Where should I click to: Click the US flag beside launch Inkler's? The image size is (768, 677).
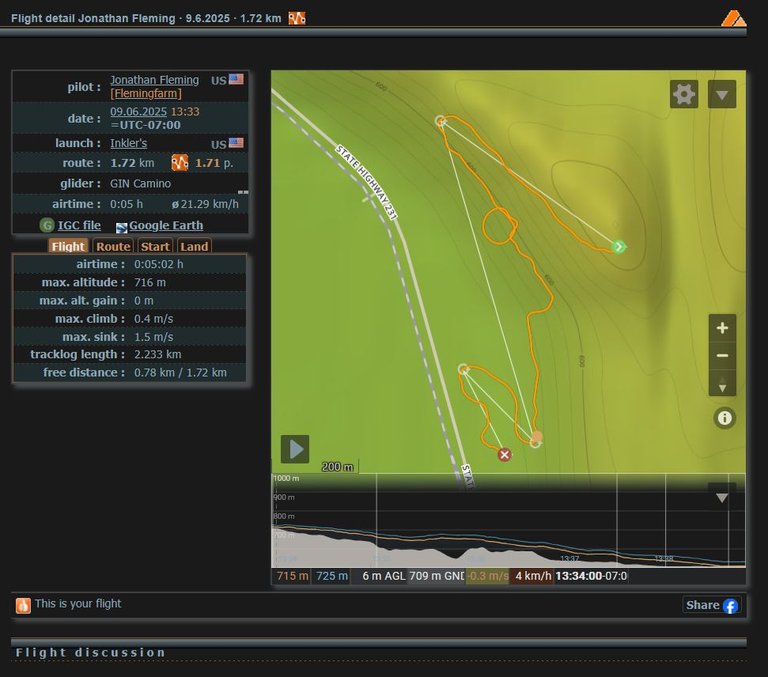(236, 143)
